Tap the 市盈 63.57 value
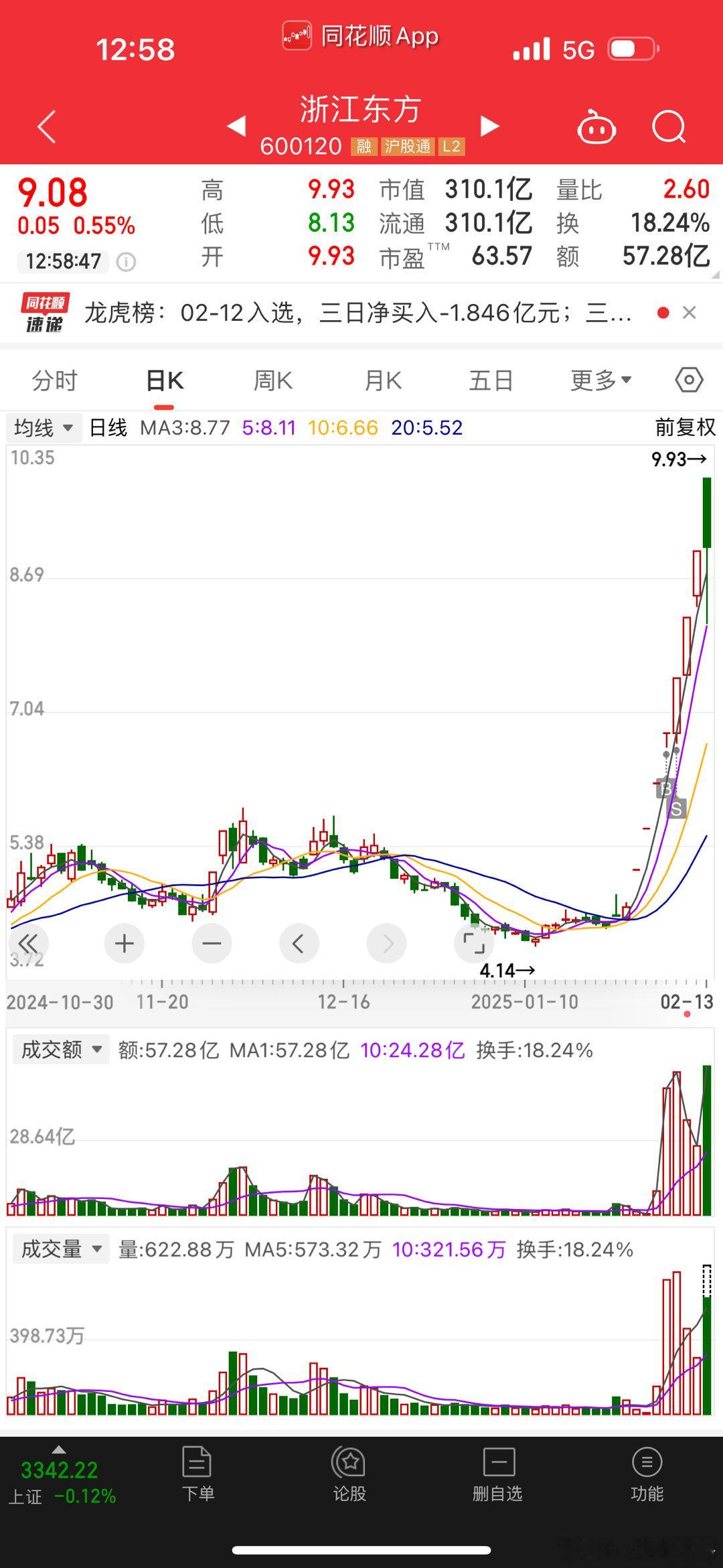The image size is (723, 1568). 502,256
